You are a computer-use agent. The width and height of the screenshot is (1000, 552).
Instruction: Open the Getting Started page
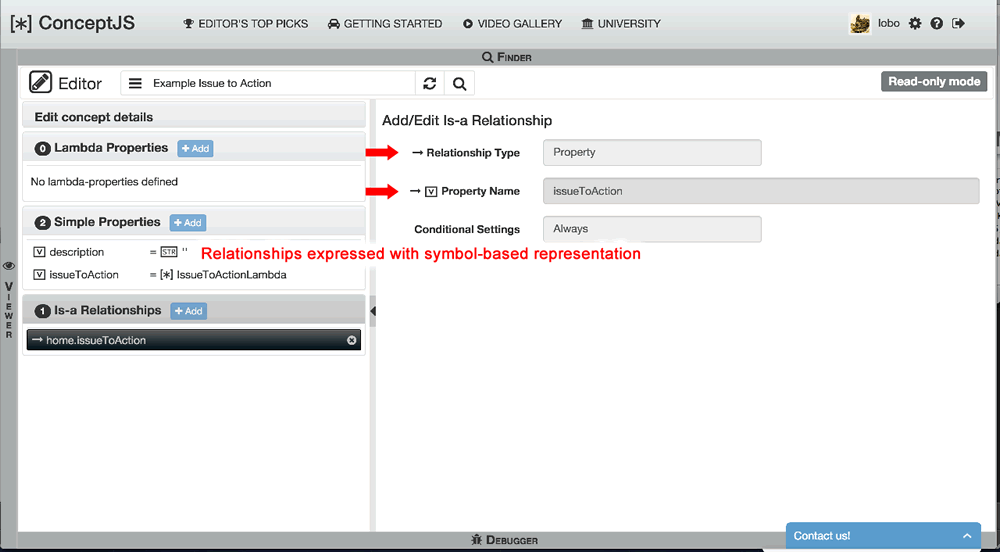[385, 24]
